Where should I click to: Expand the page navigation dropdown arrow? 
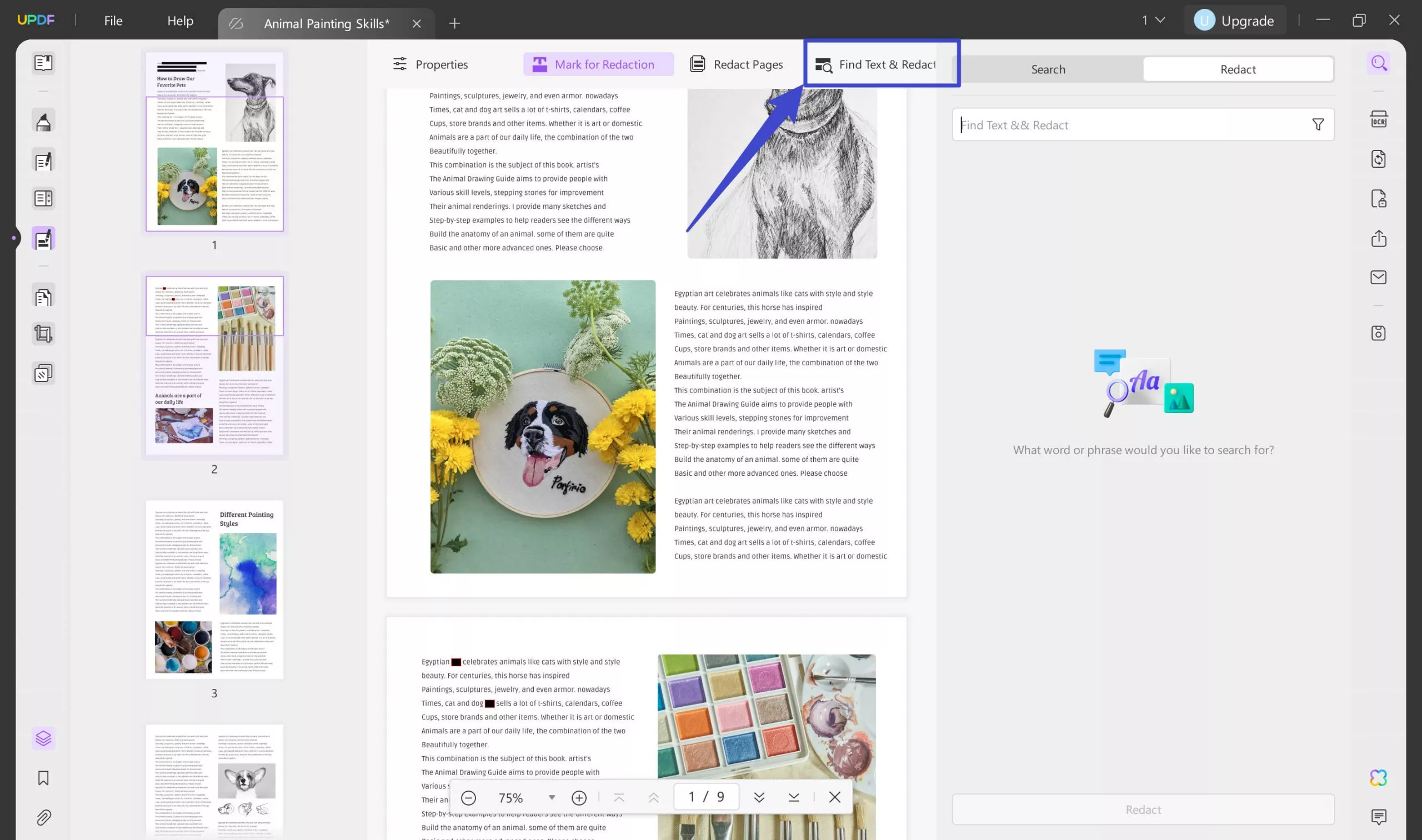pyautogui.click(x=1159, y=20)
